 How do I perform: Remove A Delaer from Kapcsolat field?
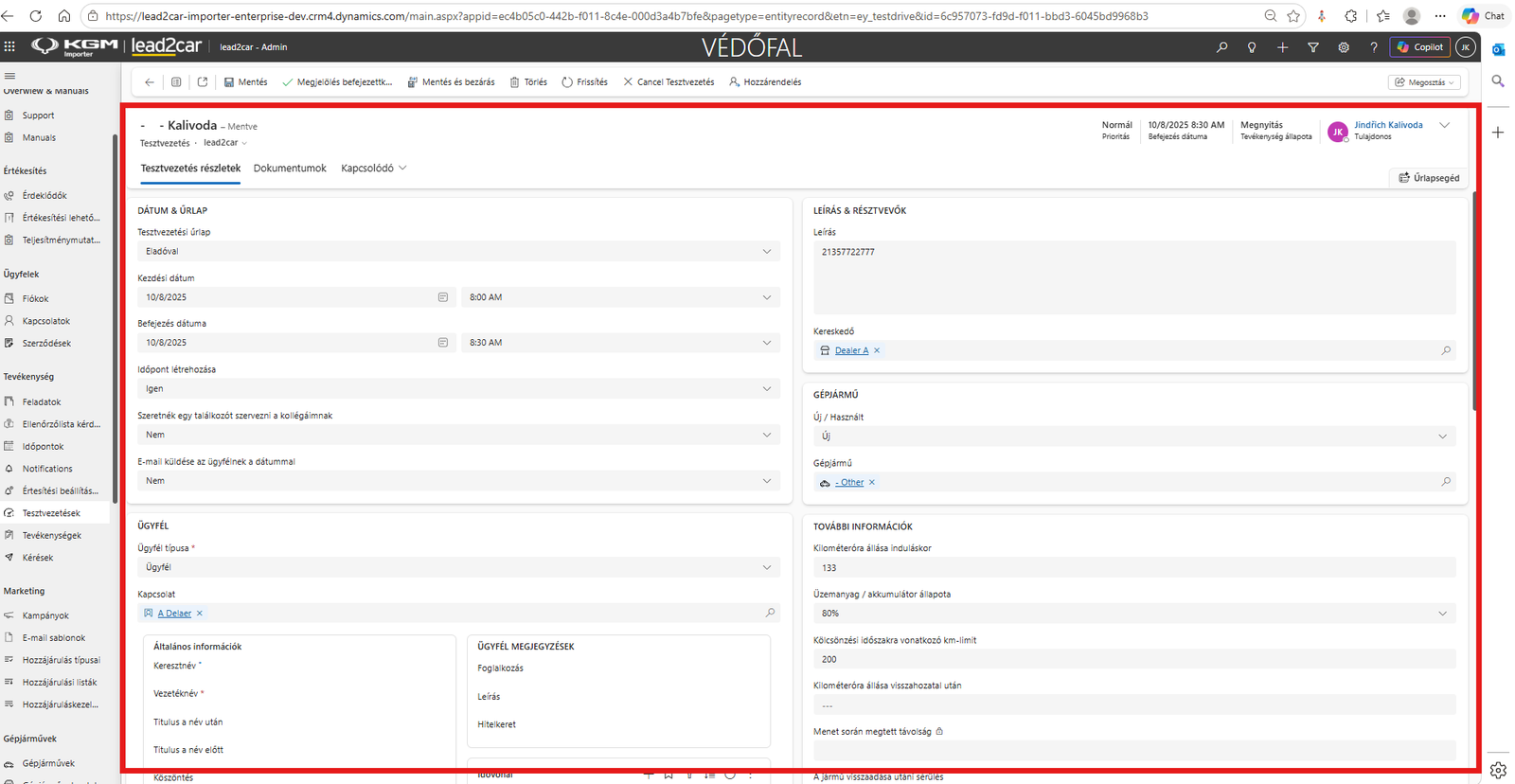tap(200, 614)
